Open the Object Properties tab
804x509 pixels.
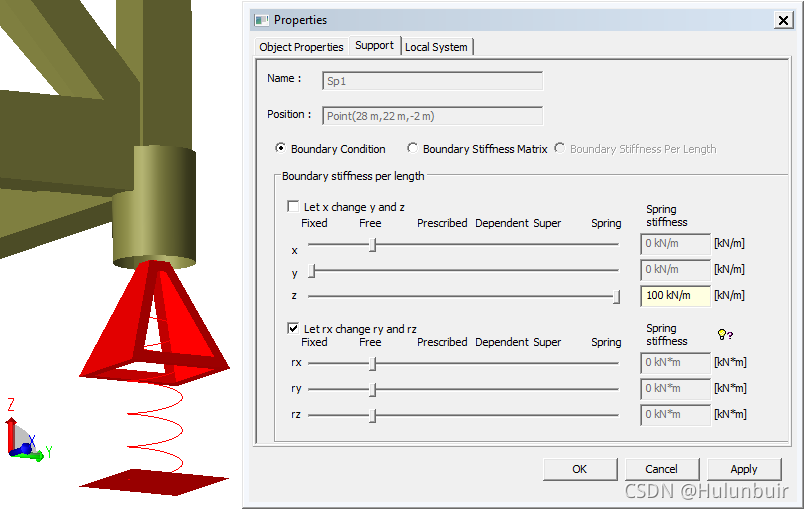(x=301, y=47)
